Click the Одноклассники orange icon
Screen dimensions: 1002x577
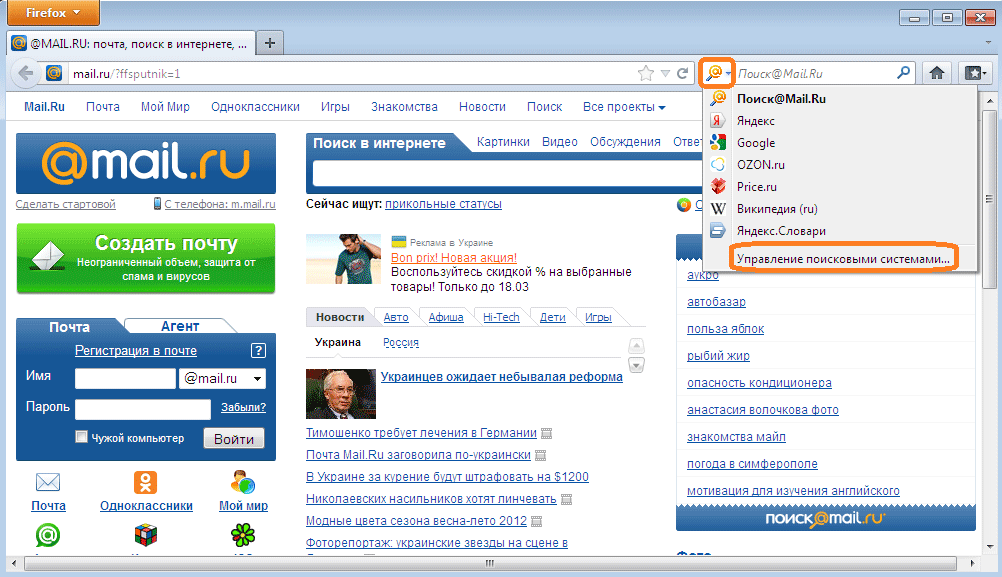click(x=146, y=482)
